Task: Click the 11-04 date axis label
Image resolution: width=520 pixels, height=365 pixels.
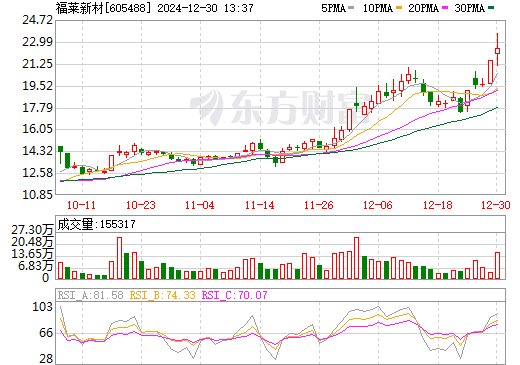Action: 200,205
